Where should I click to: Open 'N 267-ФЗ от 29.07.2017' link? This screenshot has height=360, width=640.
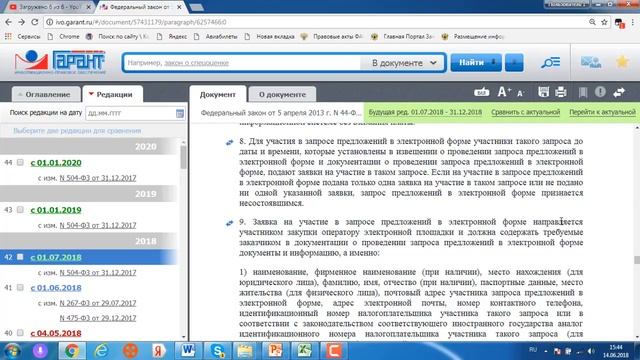pyautogui.click(x=98, y=303)
